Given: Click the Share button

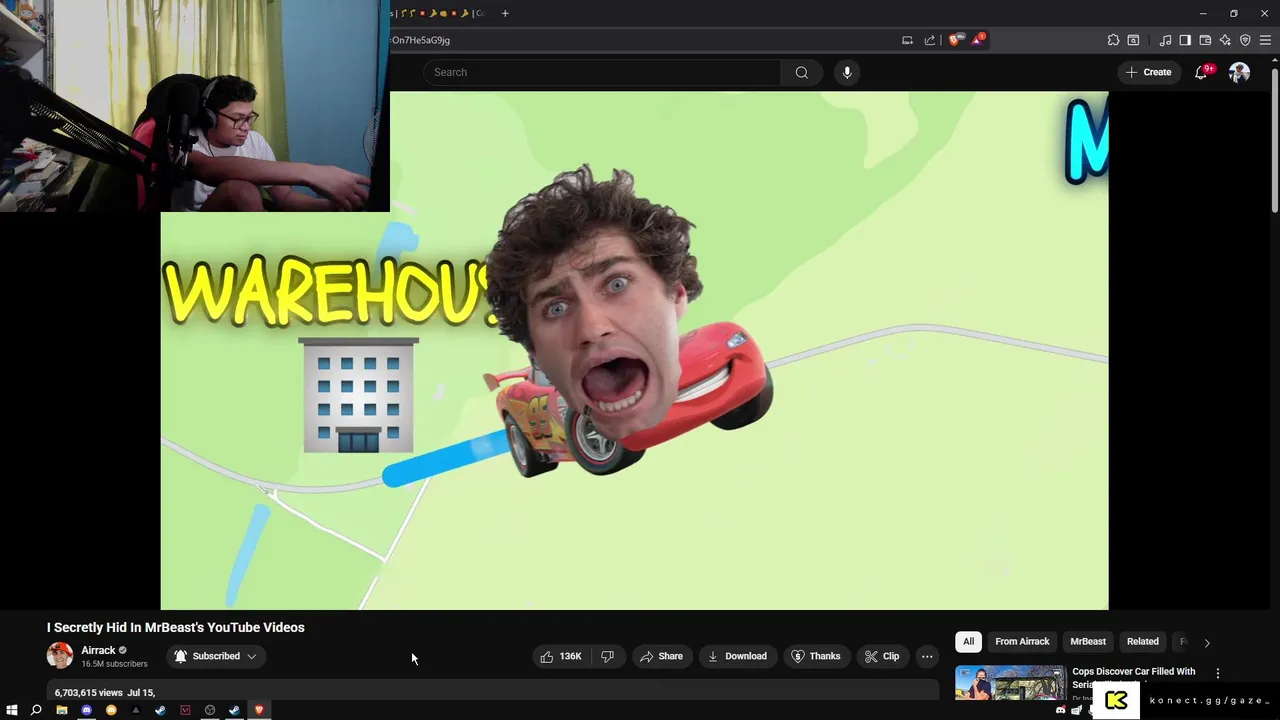Looking at the screenshot, I should point(661,656).
